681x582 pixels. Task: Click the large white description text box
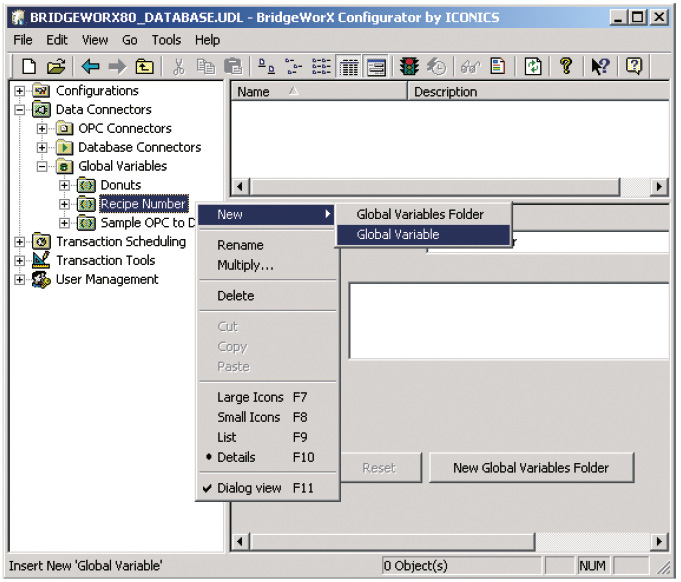pyautogui.click(x=509, y=321)
